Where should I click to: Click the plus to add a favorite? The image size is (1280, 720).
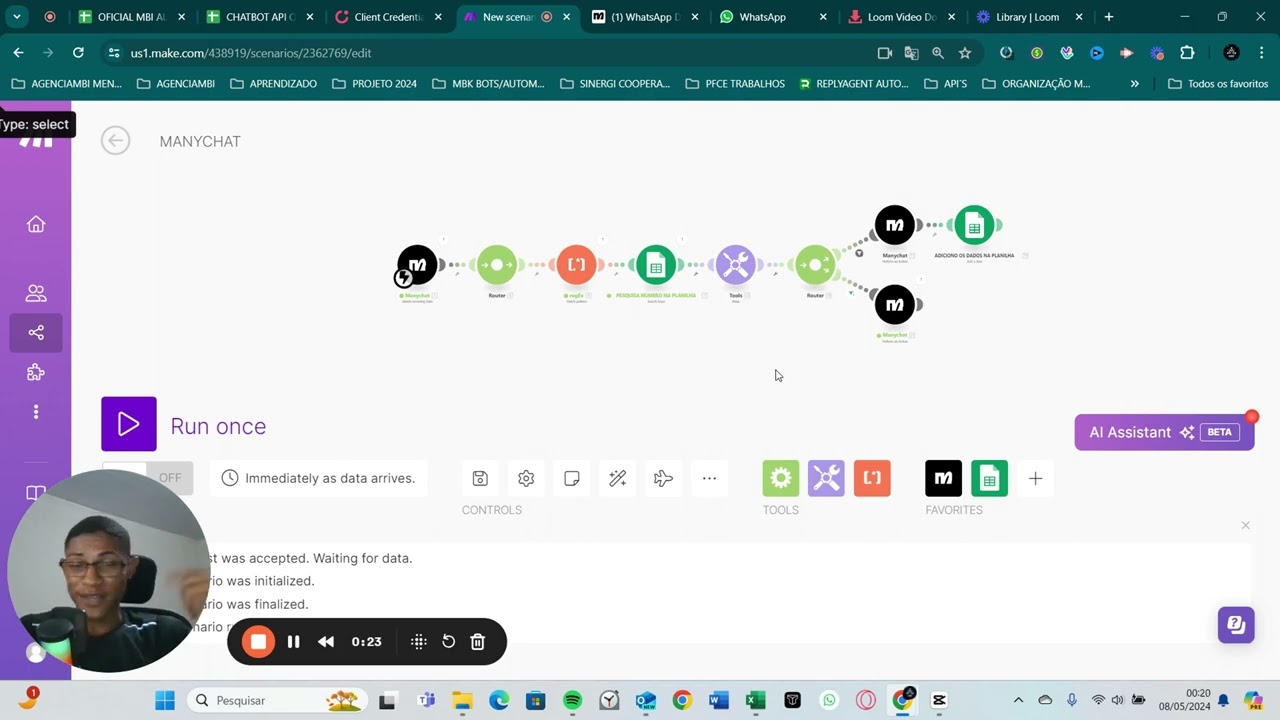(1035, 478)
